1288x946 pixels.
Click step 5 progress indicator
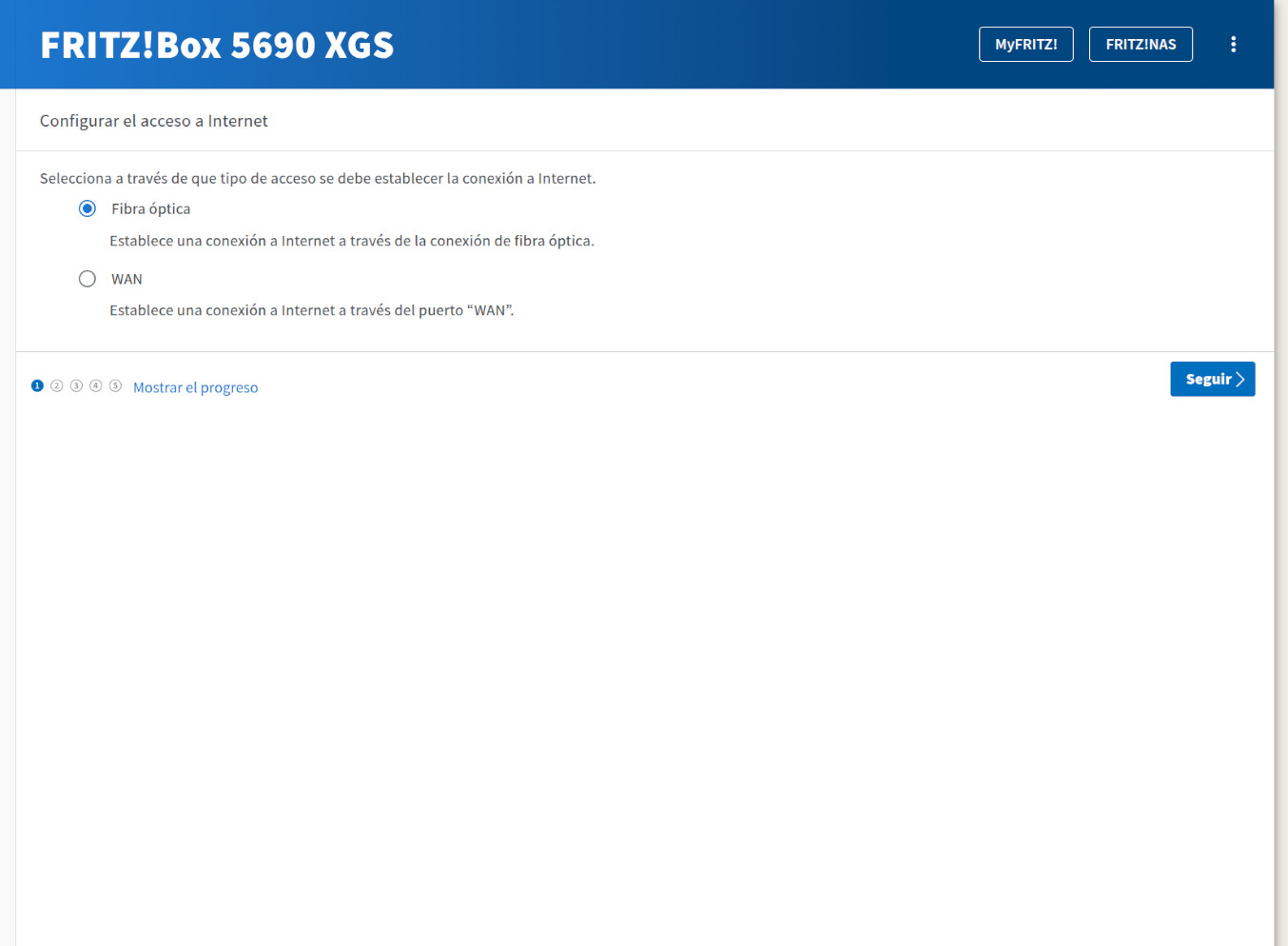point(115,385)
